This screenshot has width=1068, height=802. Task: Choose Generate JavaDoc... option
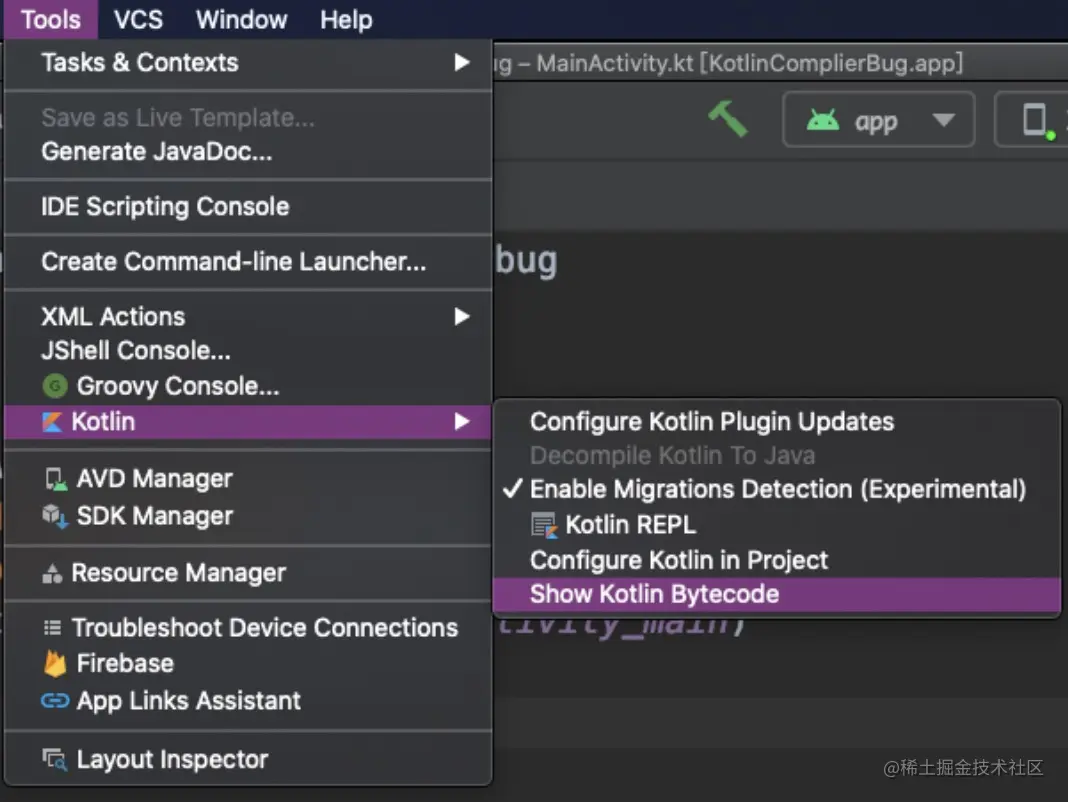pos(248,151)
